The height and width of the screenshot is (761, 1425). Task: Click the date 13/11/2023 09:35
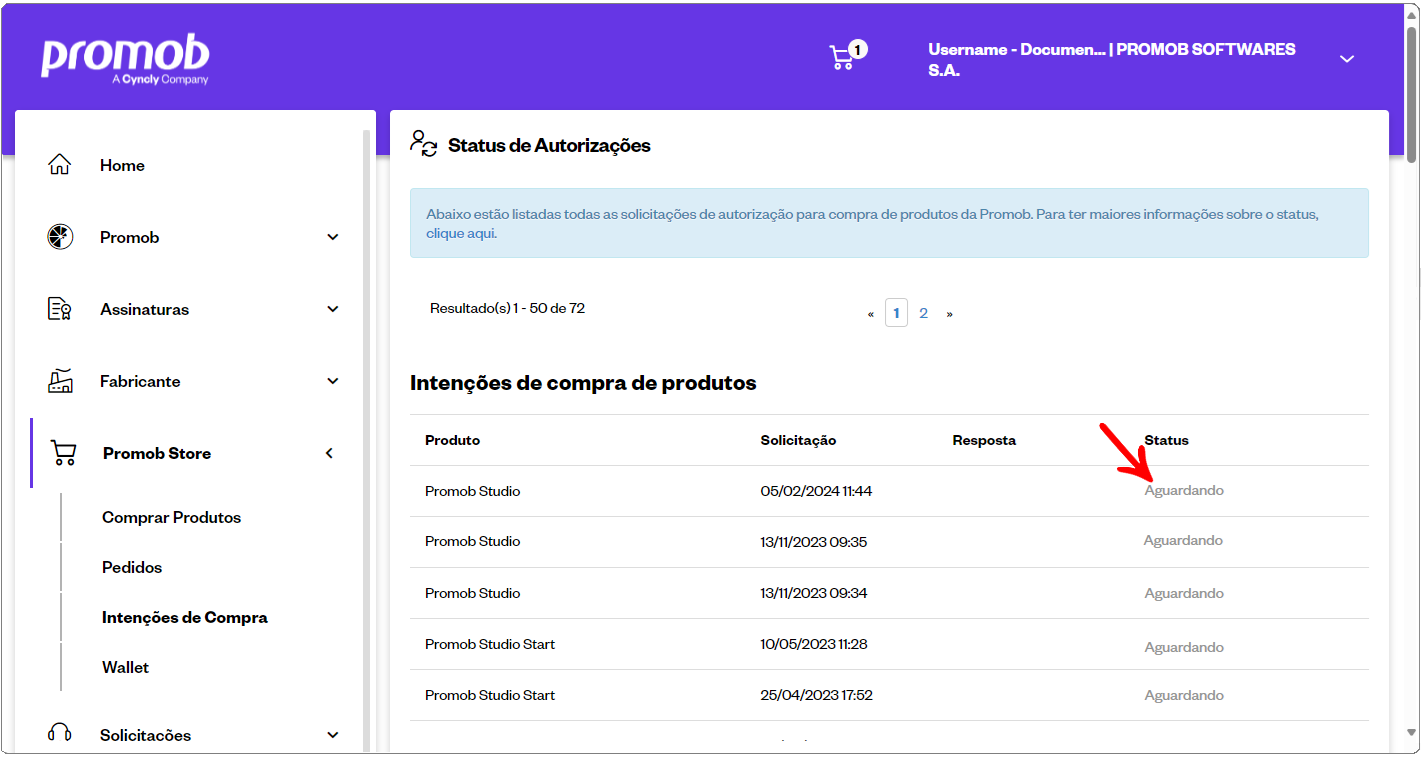coord(813,541)
